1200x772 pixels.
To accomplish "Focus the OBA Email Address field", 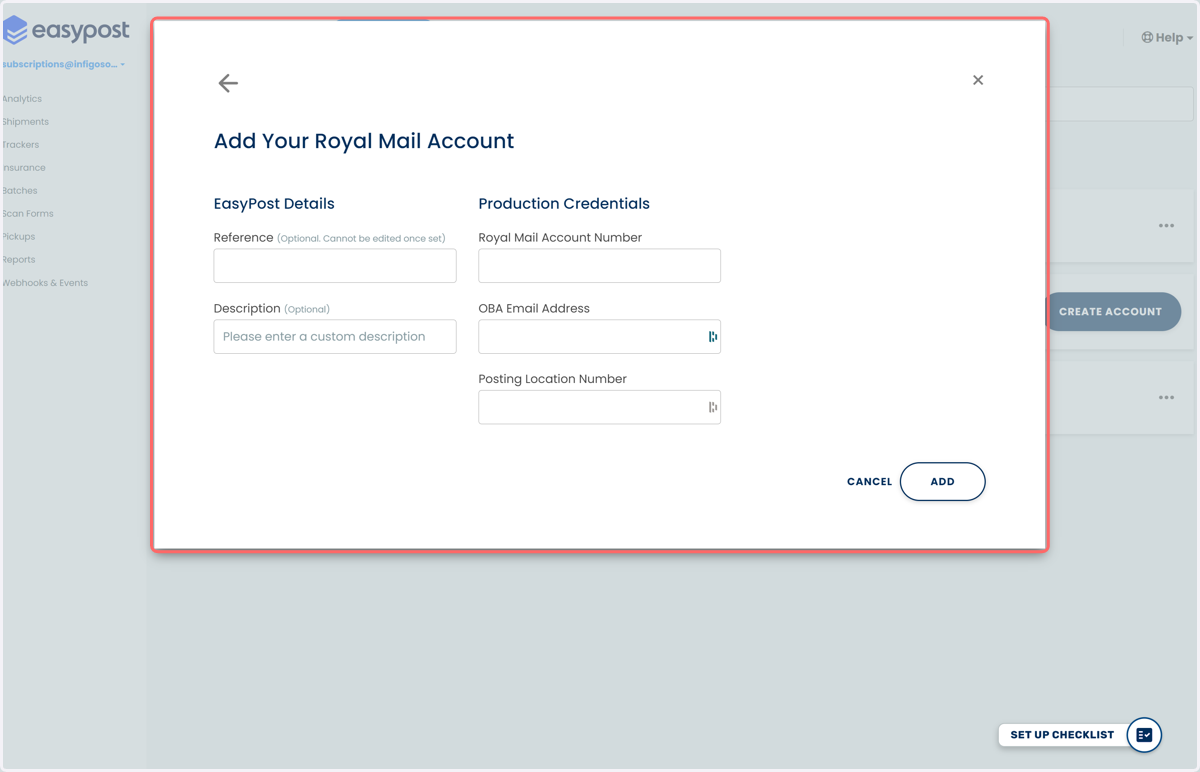I will tap(599, 337).
